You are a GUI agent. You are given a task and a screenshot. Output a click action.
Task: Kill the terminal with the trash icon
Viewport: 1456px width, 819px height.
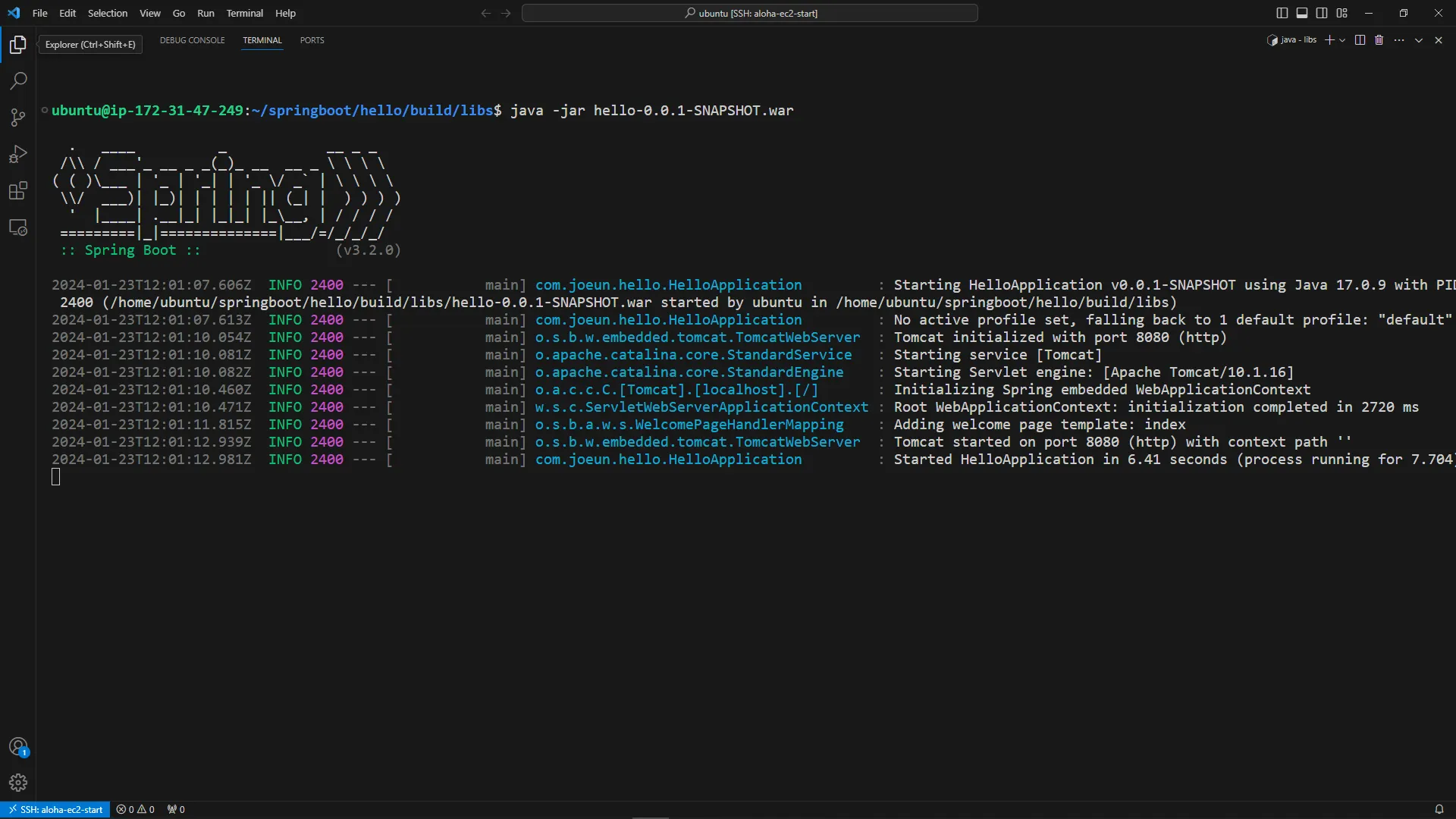(1379, 40)
